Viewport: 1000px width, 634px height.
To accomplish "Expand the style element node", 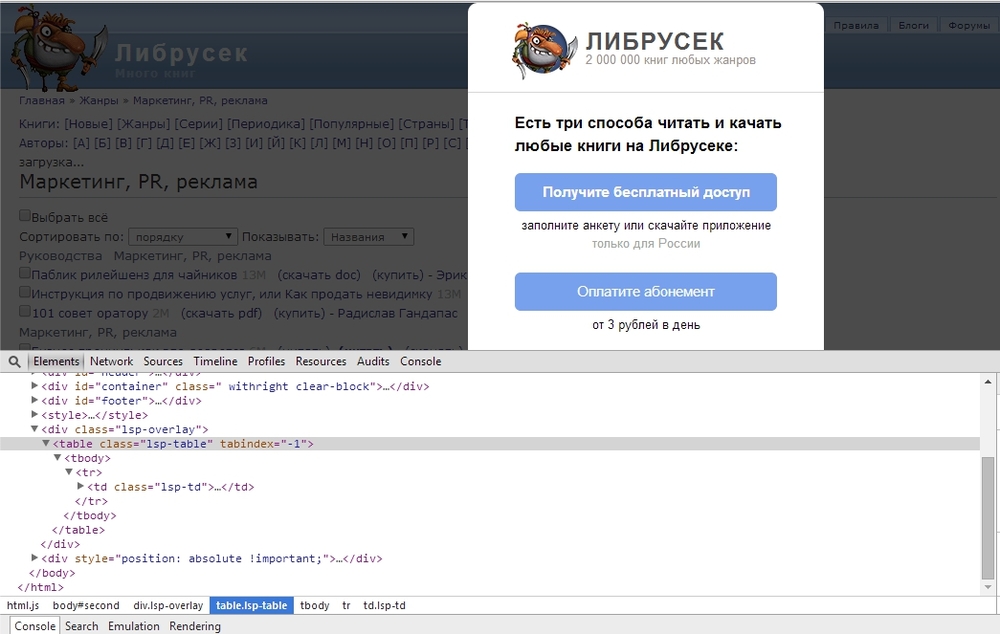I will [x=34, y=415].
